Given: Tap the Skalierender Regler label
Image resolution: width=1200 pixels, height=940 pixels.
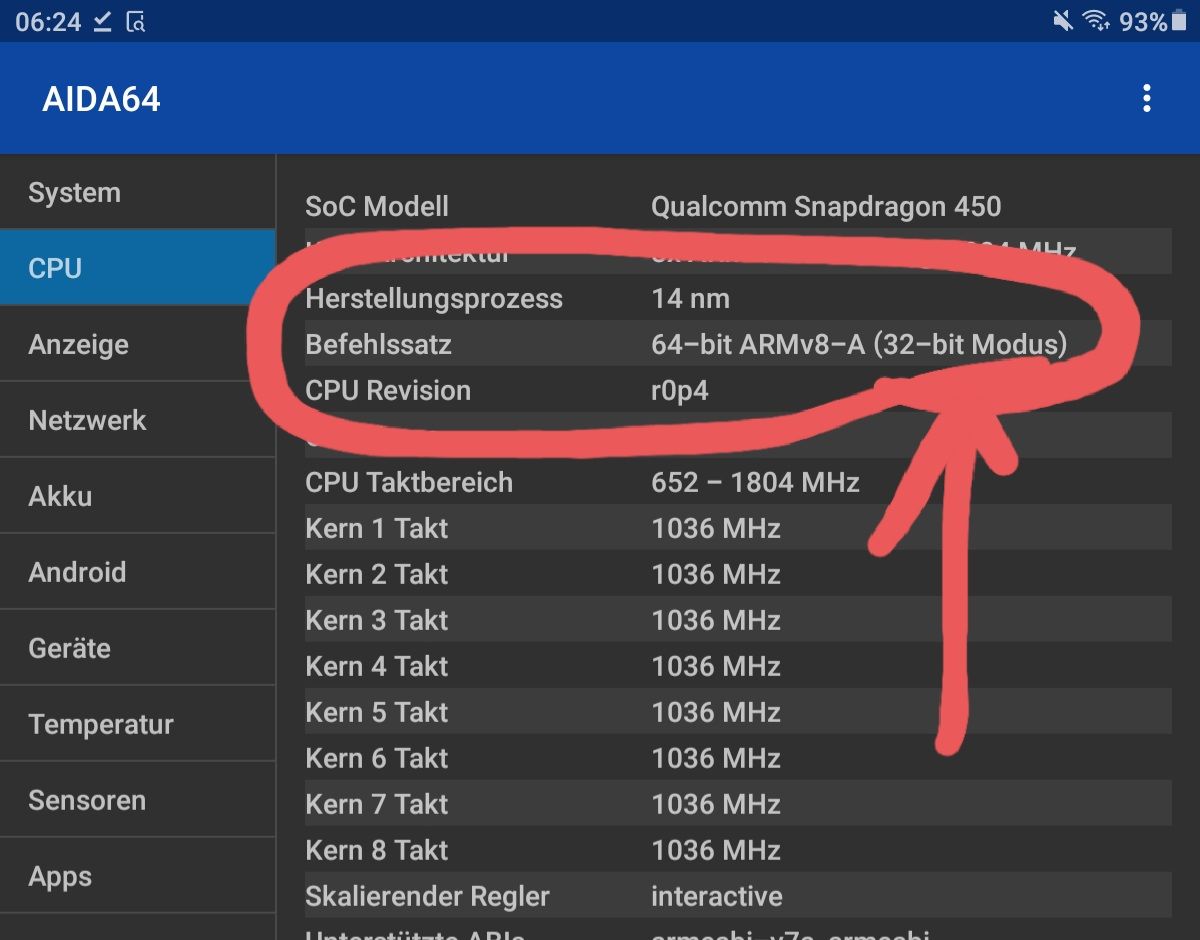Looking at the screenshot, I should tap(427, 897).
